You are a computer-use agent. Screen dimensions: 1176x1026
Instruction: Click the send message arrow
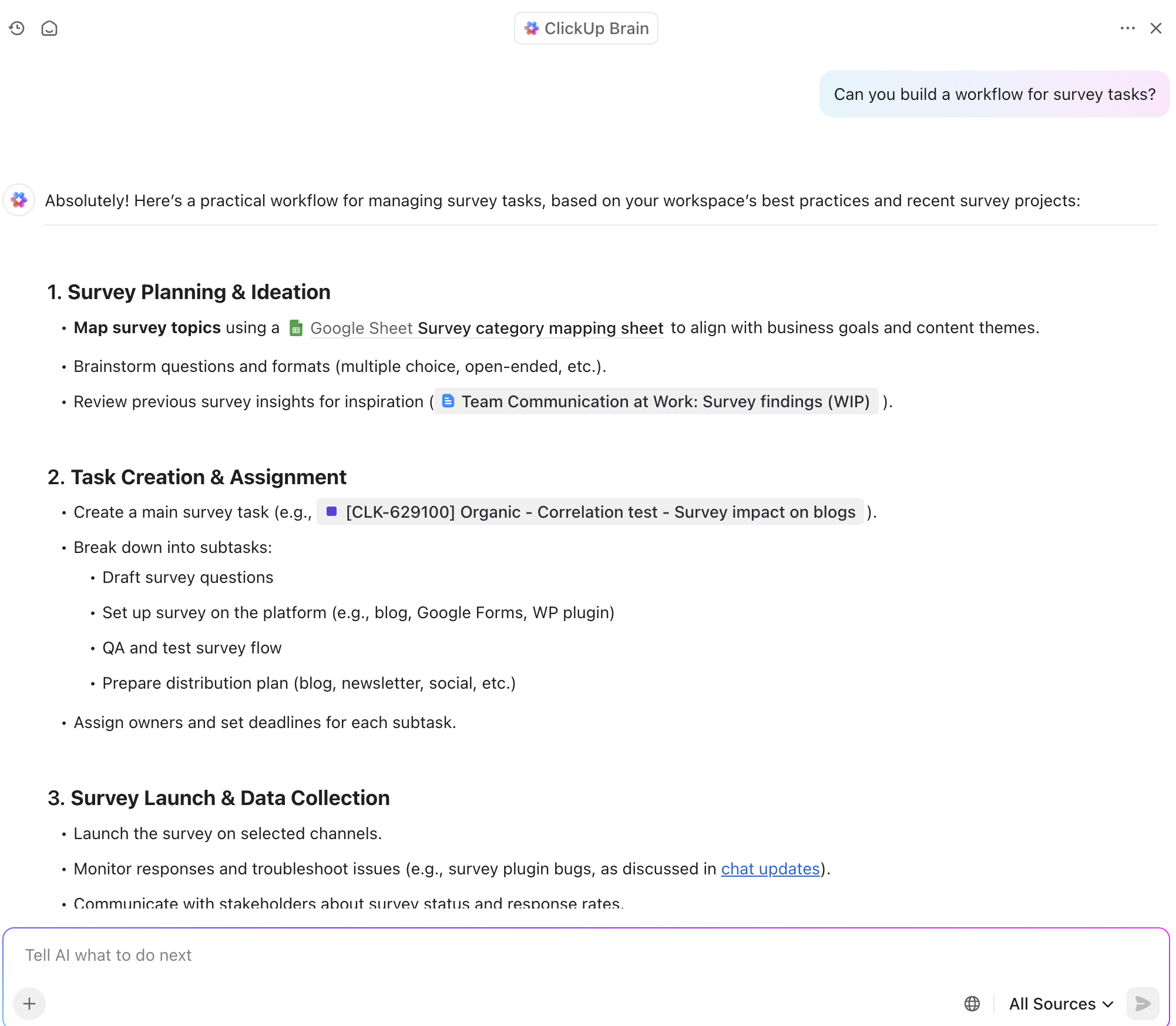pyautogui.click(x=1142, y=1004)
